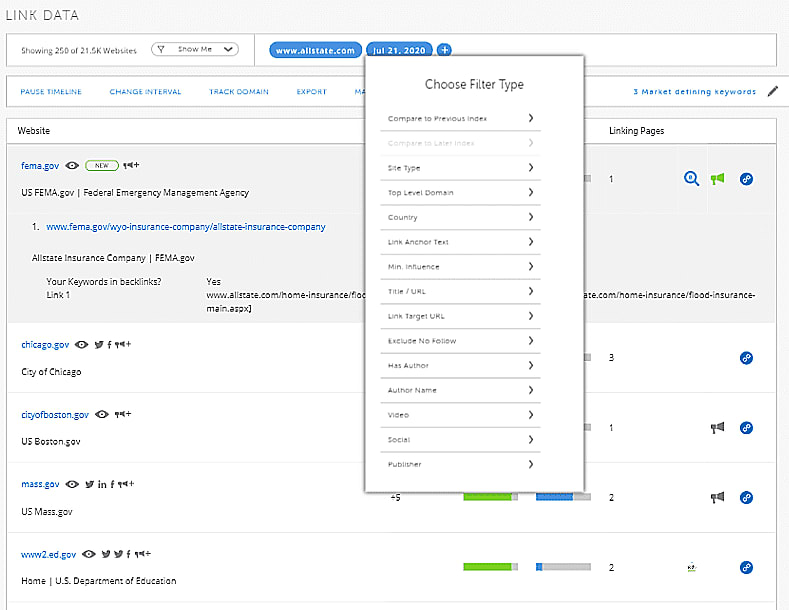
Task: Select Author Name filter option
Action: click(x=460, y=390)
